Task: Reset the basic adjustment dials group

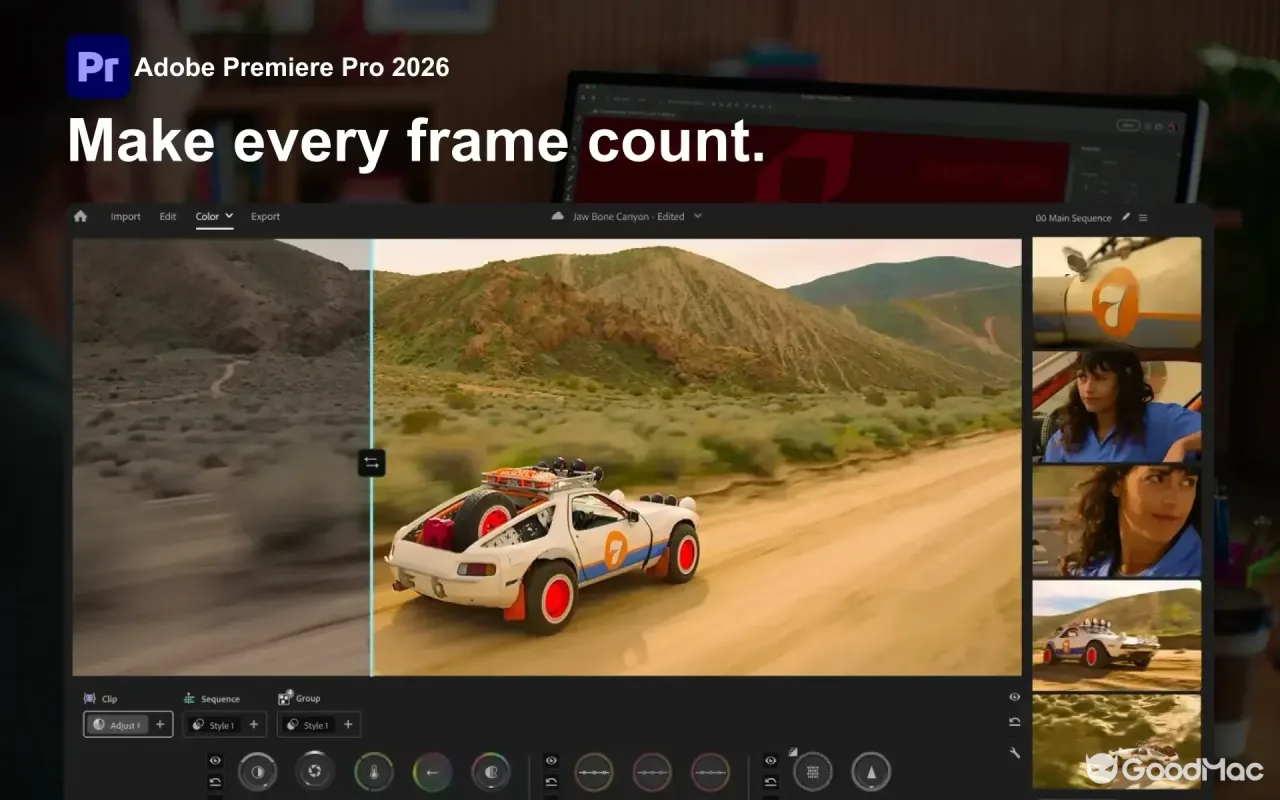Action: [215, 781]
